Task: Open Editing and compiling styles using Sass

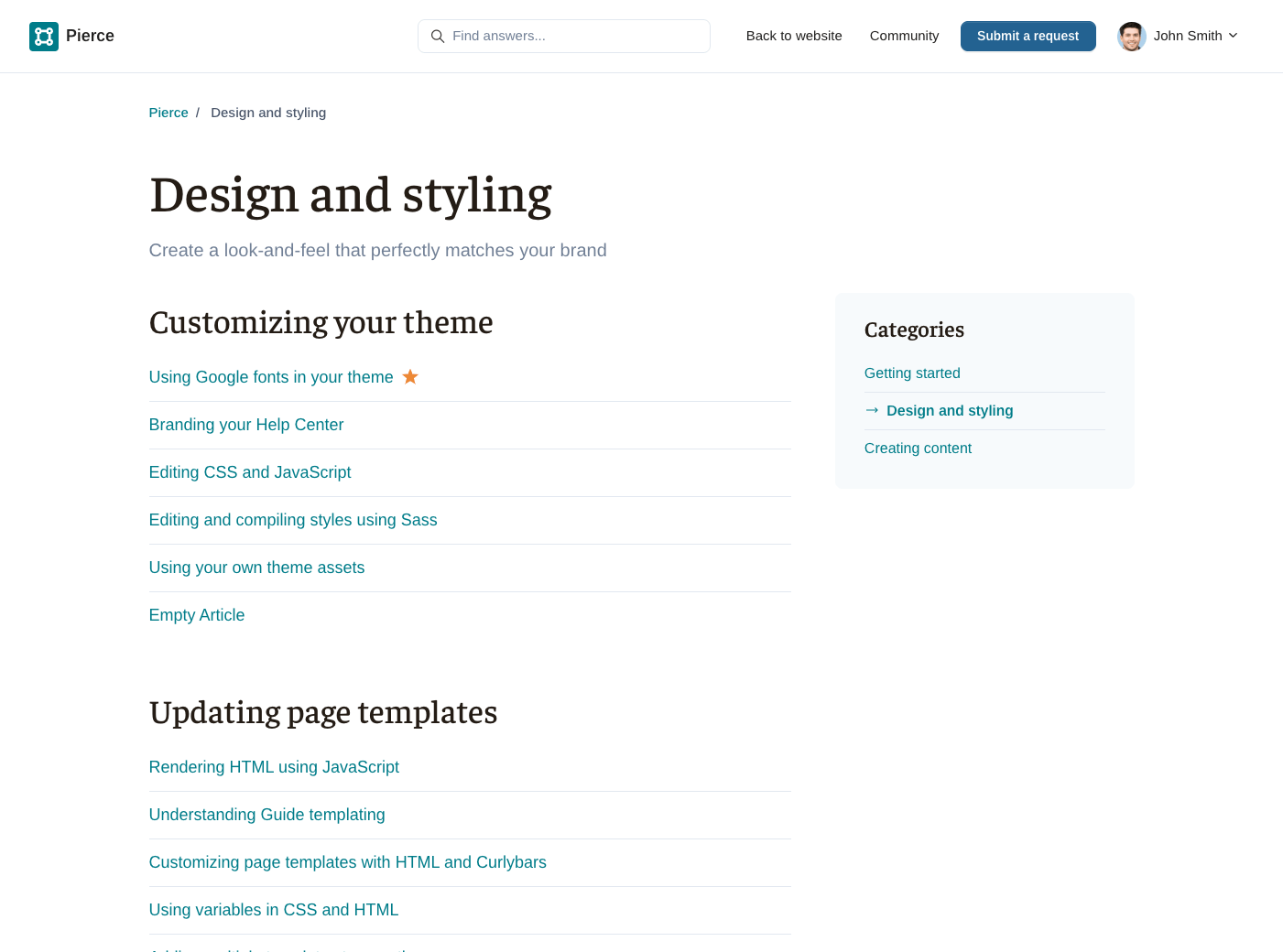Action: [293, 520]
